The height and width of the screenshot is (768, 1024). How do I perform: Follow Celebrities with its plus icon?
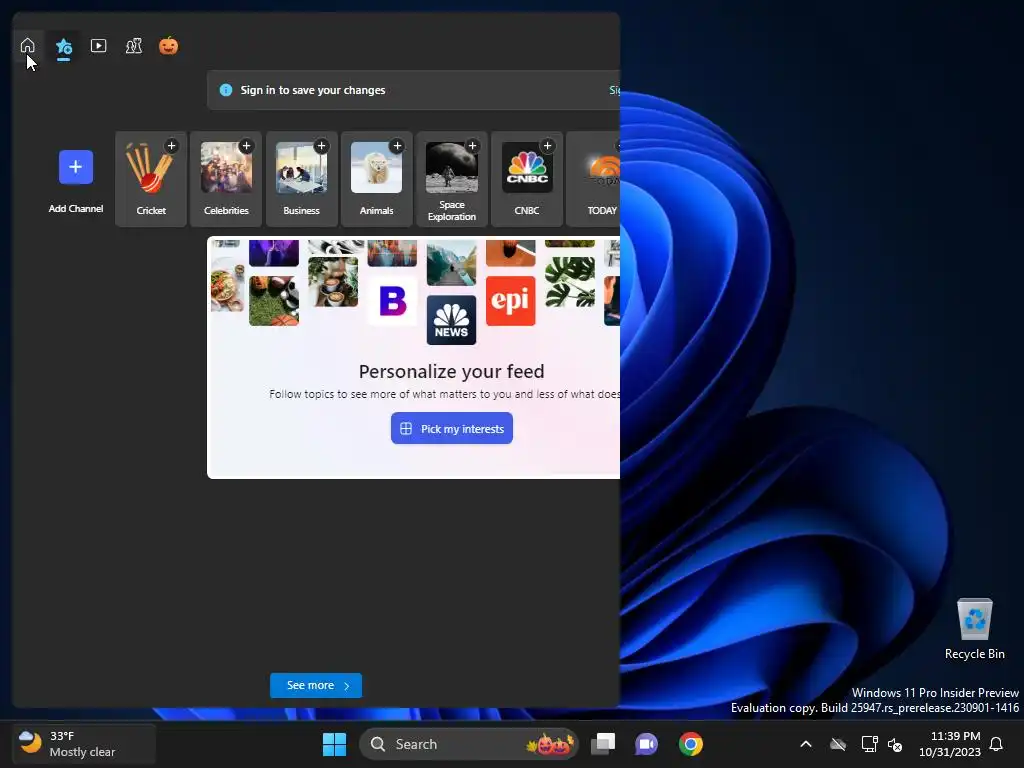246,146
